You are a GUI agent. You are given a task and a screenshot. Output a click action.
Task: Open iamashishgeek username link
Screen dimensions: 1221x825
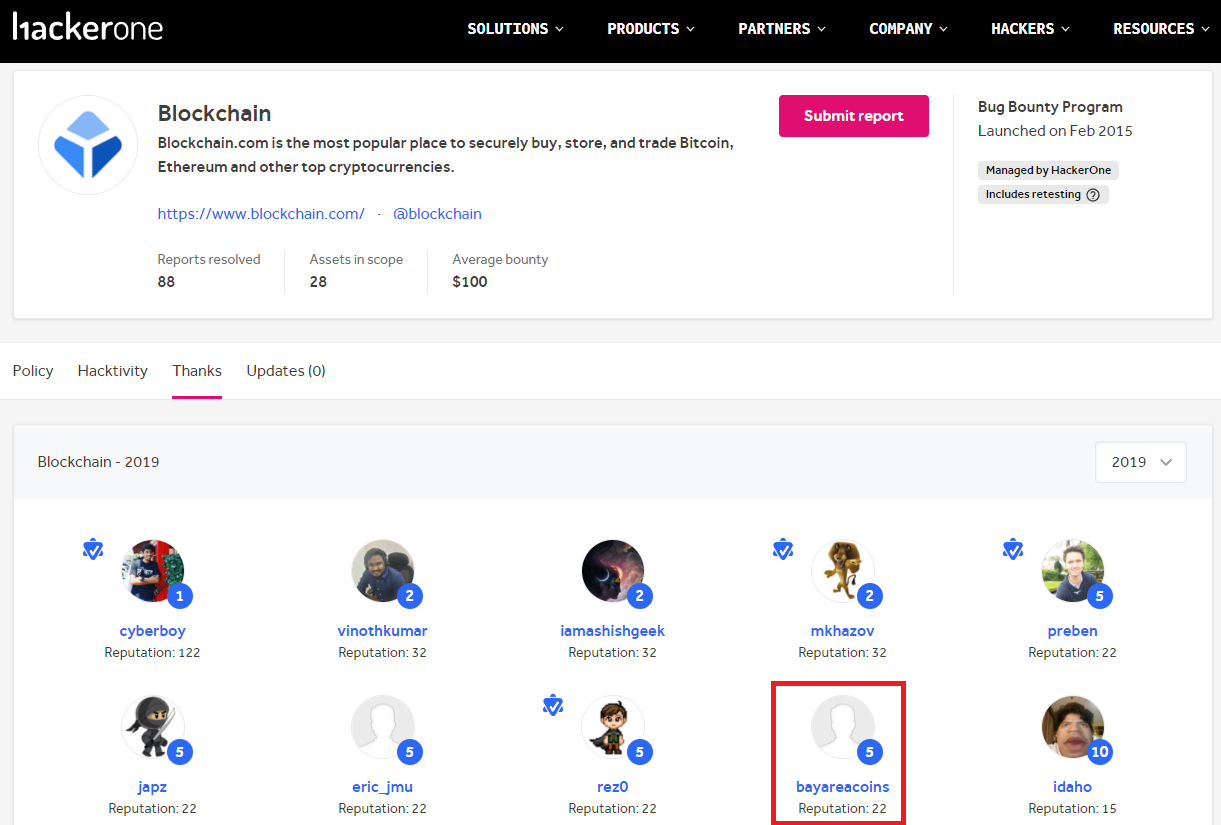click(612, 631)
